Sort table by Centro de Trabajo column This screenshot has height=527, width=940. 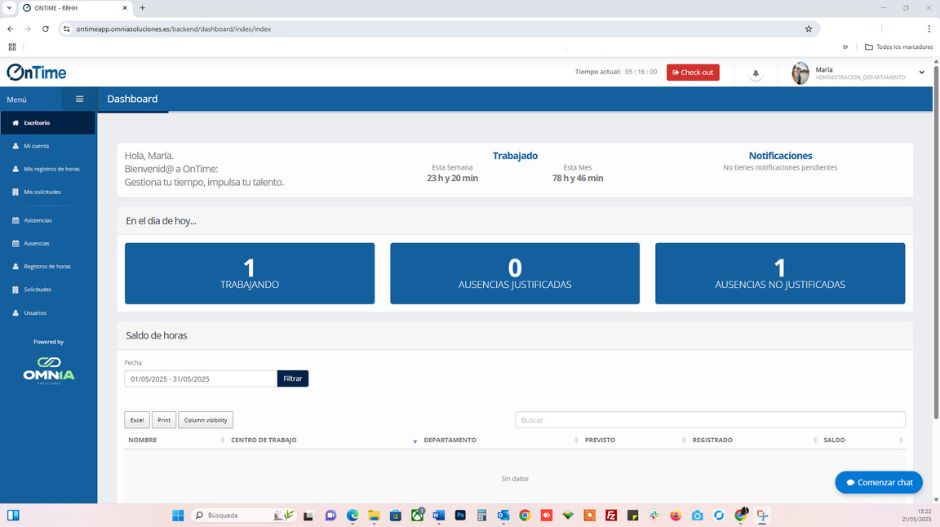320,440
